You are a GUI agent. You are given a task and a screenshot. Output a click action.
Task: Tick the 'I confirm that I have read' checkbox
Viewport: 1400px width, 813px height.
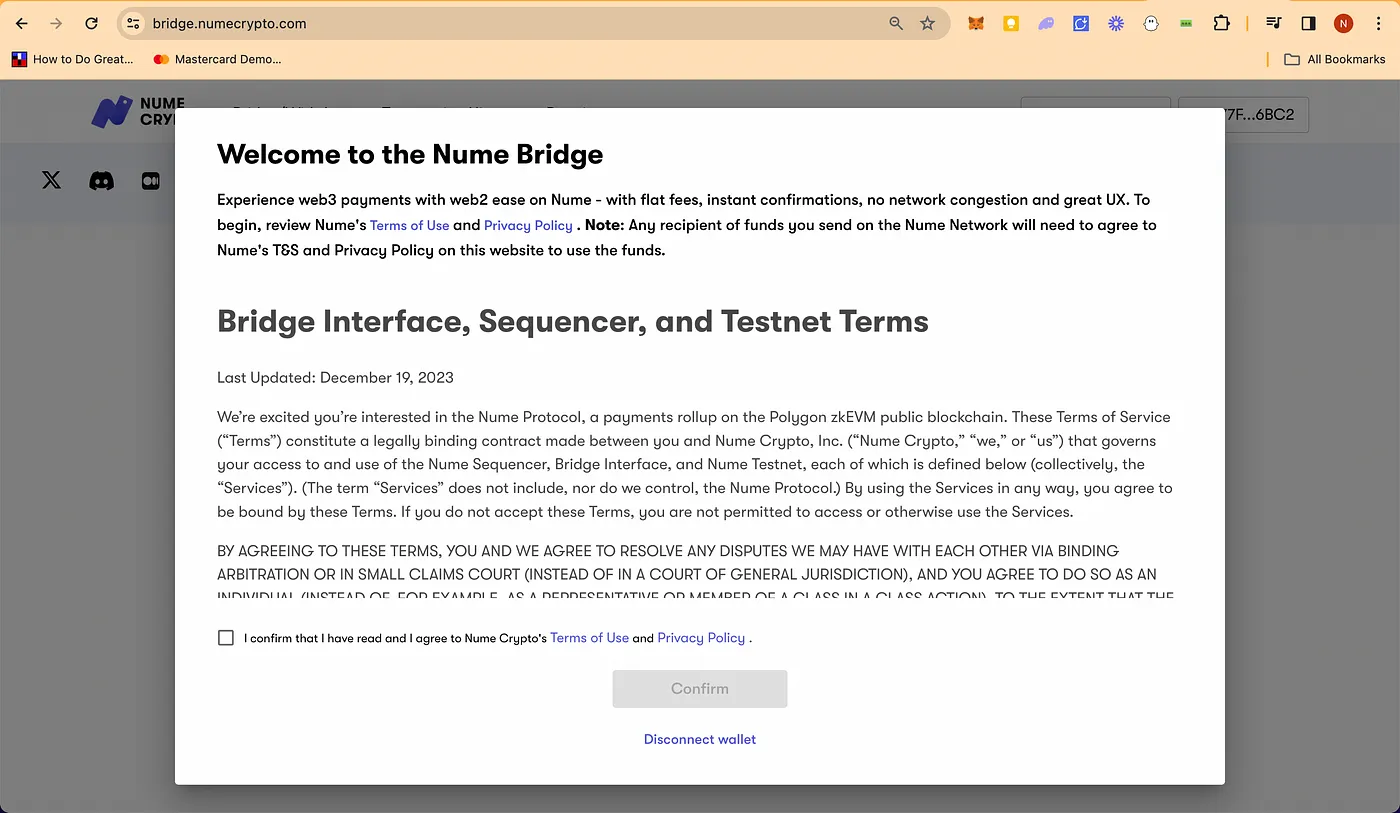(226, 638)
